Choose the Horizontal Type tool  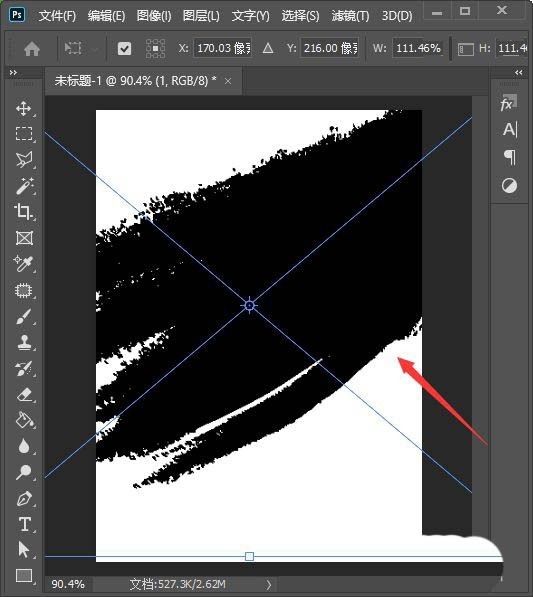point(24,524)
